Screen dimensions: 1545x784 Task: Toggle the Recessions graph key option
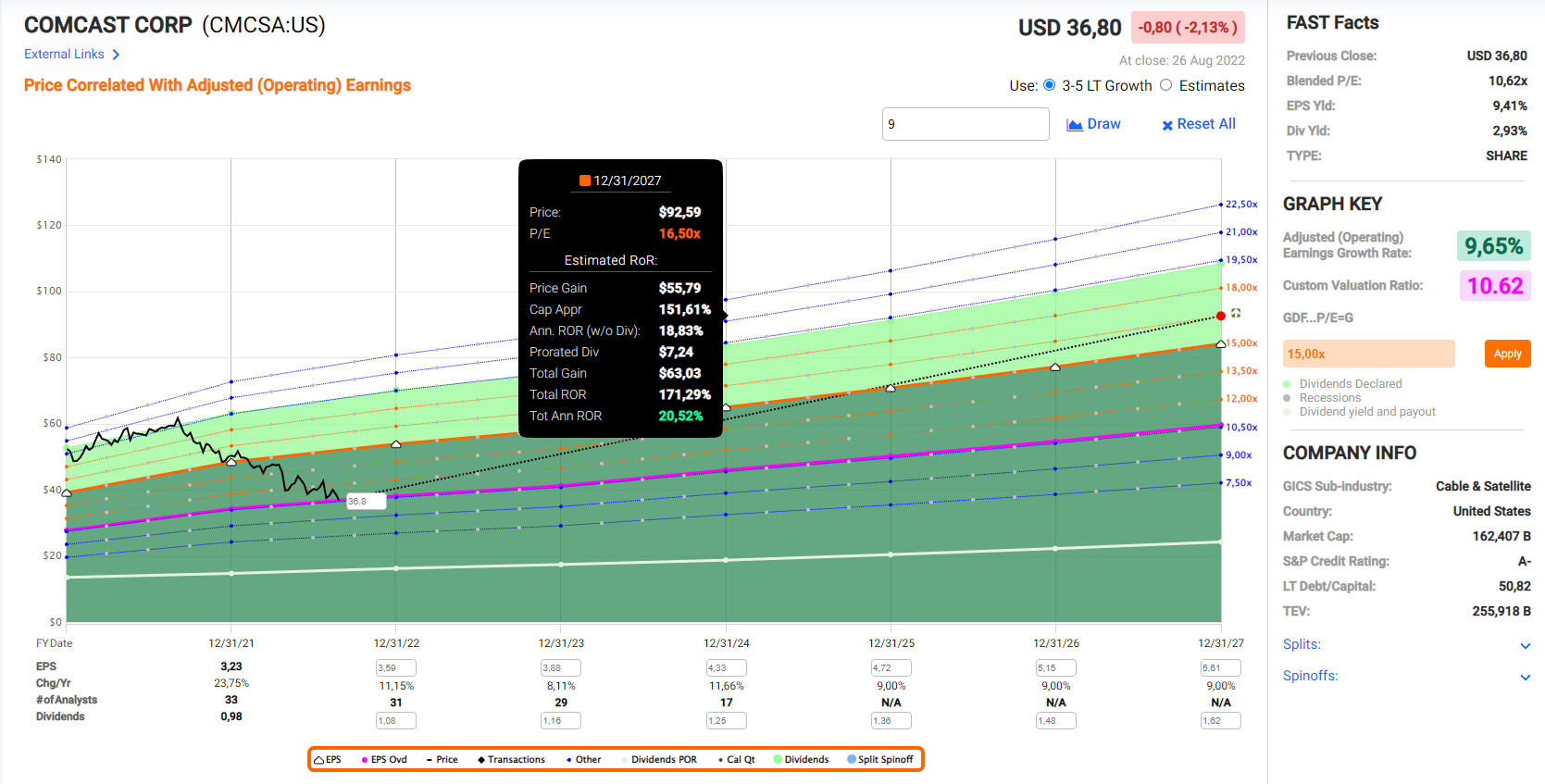click(1287, 398)
